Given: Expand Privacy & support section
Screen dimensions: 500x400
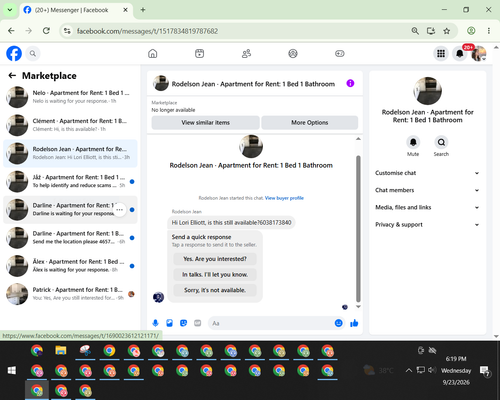Looking at the screenshot, I should [427, 225].
